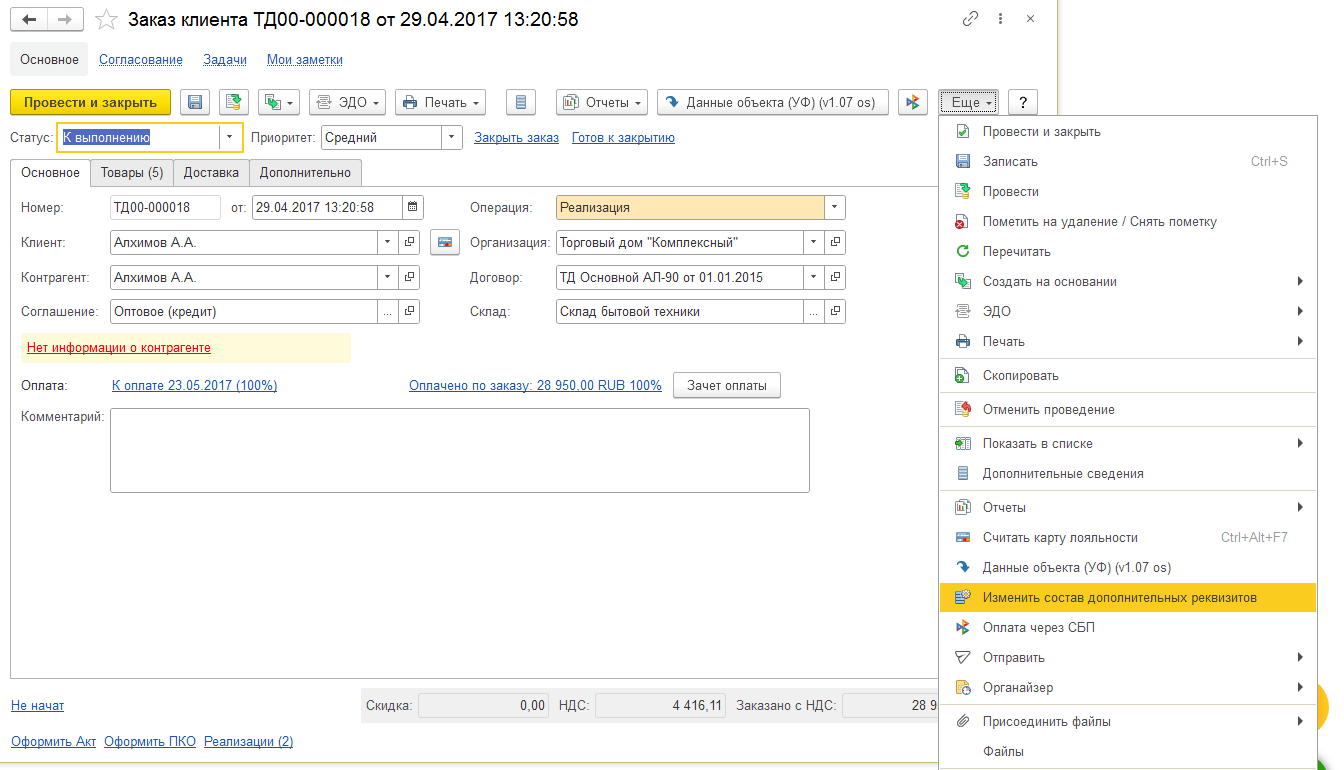1344x770 pixels.
Task: Click the Оформить Акт link
Action: click(x=54, y=742)
